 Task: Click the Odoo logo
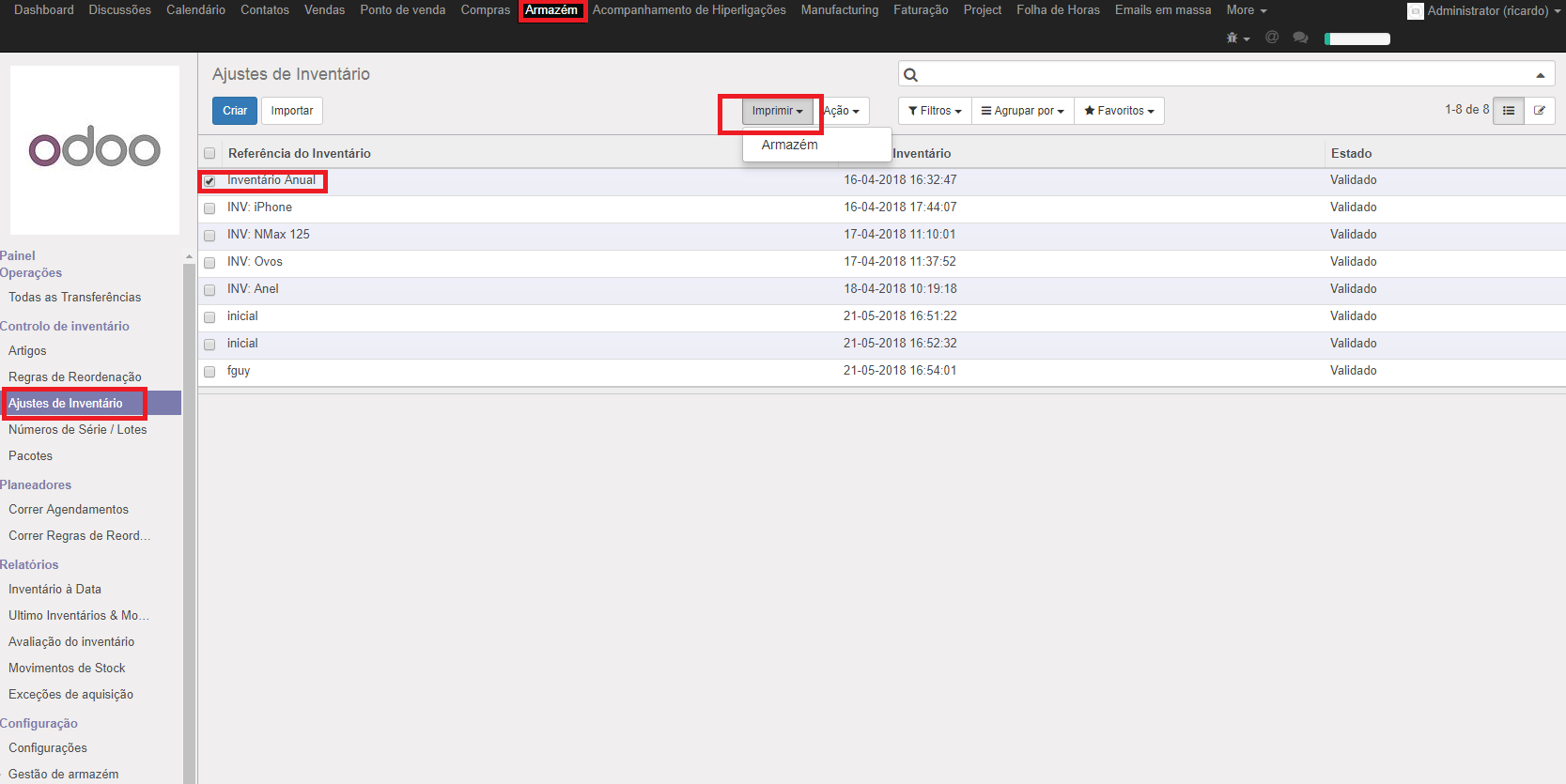click(95, 150)
